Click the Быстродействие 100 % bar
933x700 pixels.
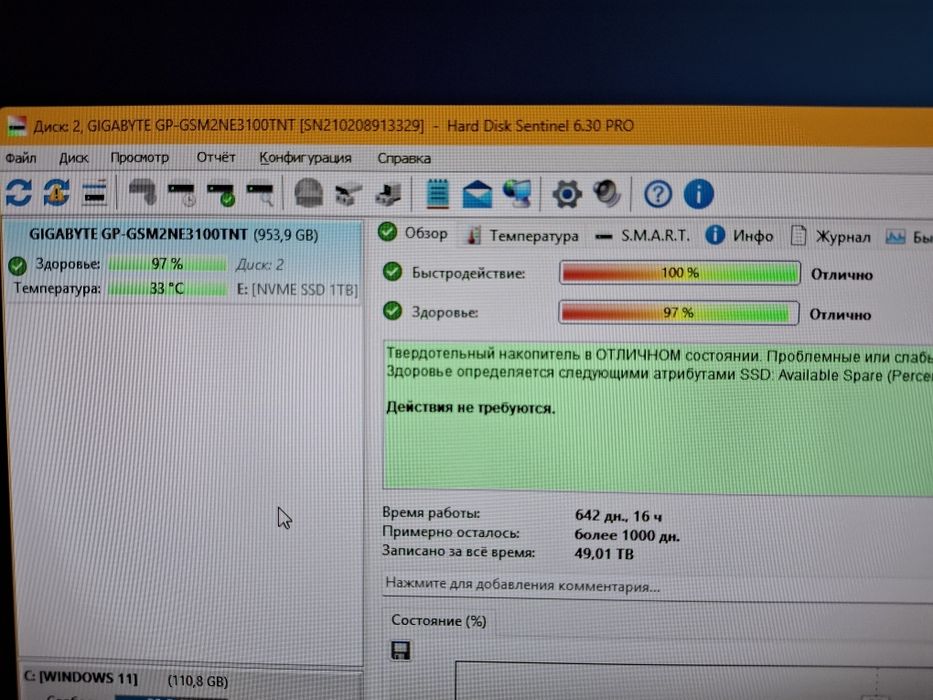coord(680,273)
